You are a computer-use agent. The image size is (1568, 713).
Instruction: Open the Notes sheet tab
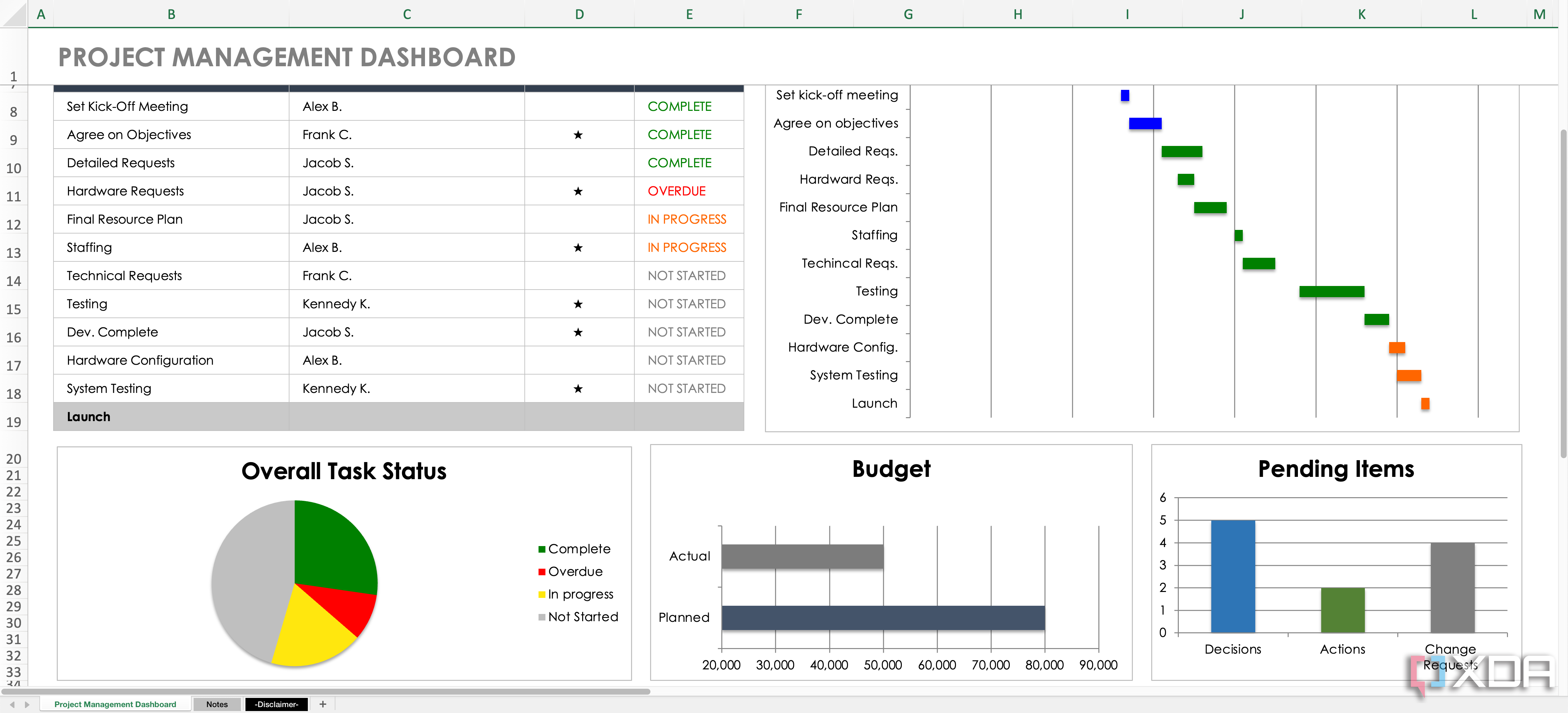click(x=217, y=704)
